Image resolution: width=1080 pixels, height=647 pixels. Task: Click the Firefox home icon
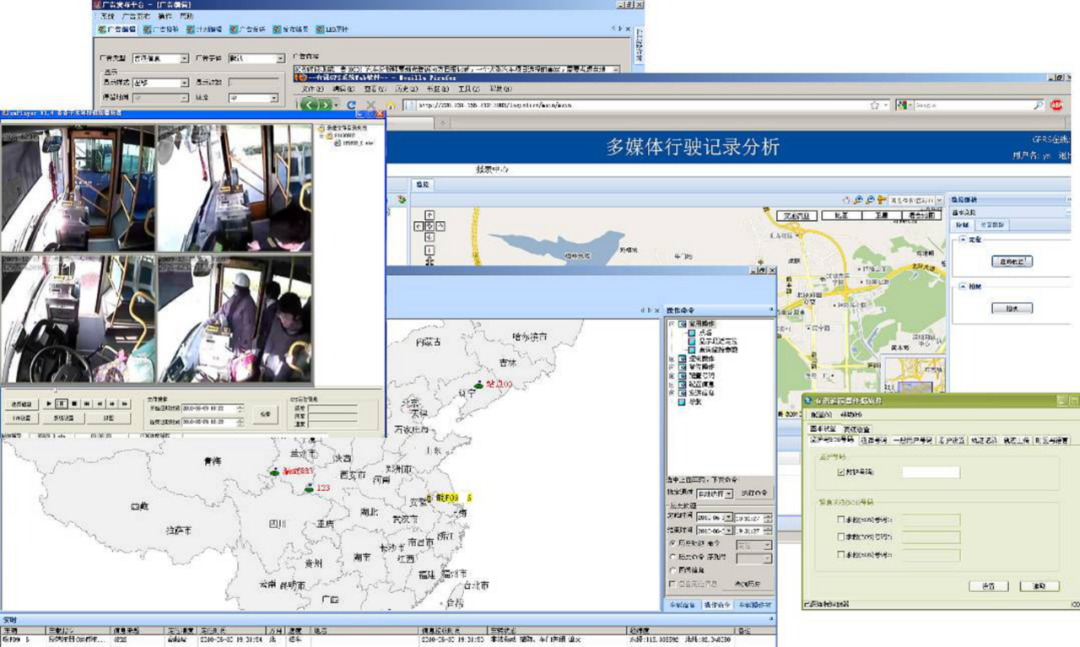pos(393,104)
